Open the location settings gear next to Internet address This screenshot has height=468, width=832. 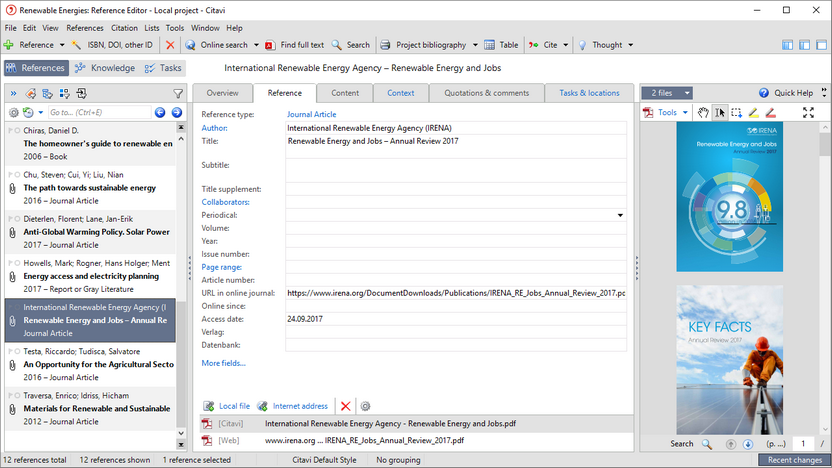click(365, 406)
